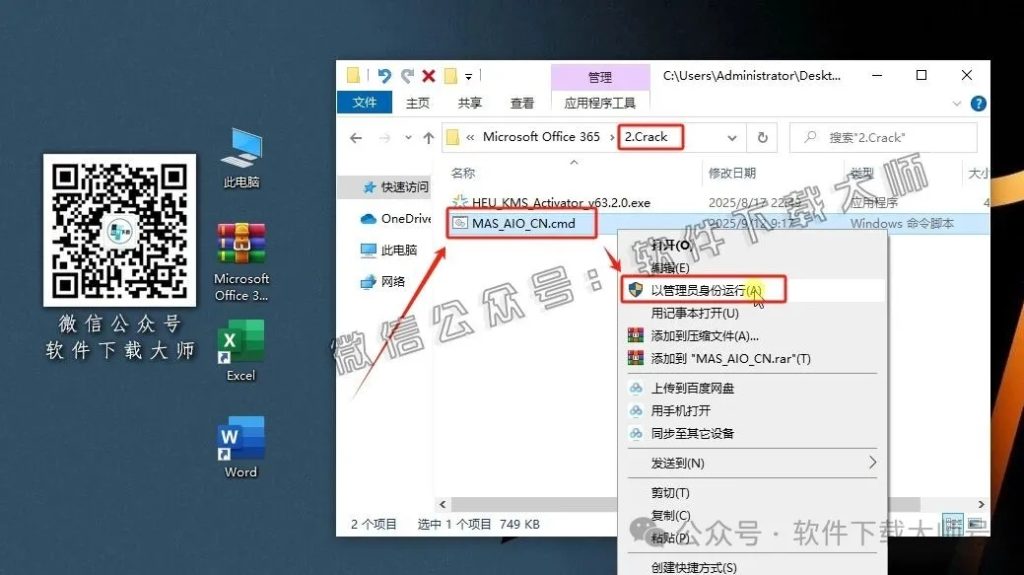Open the 文件 ribbon tab

click(364, 103)
